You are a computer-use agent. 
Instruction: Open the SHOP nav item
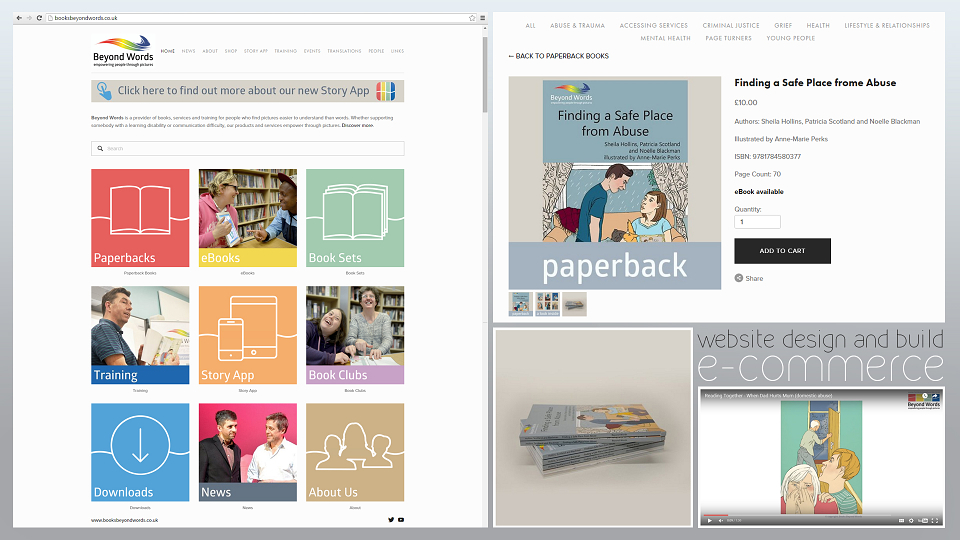coord(231,51)
